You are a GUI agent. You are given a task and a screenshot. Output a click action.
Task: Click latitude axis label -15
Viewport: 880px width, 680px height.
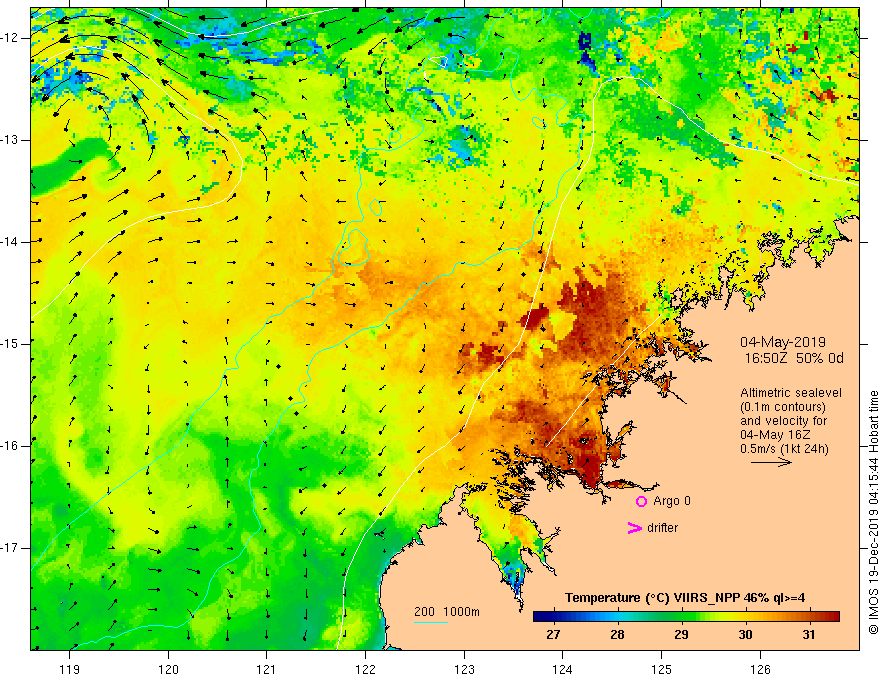tap(10, 344)
